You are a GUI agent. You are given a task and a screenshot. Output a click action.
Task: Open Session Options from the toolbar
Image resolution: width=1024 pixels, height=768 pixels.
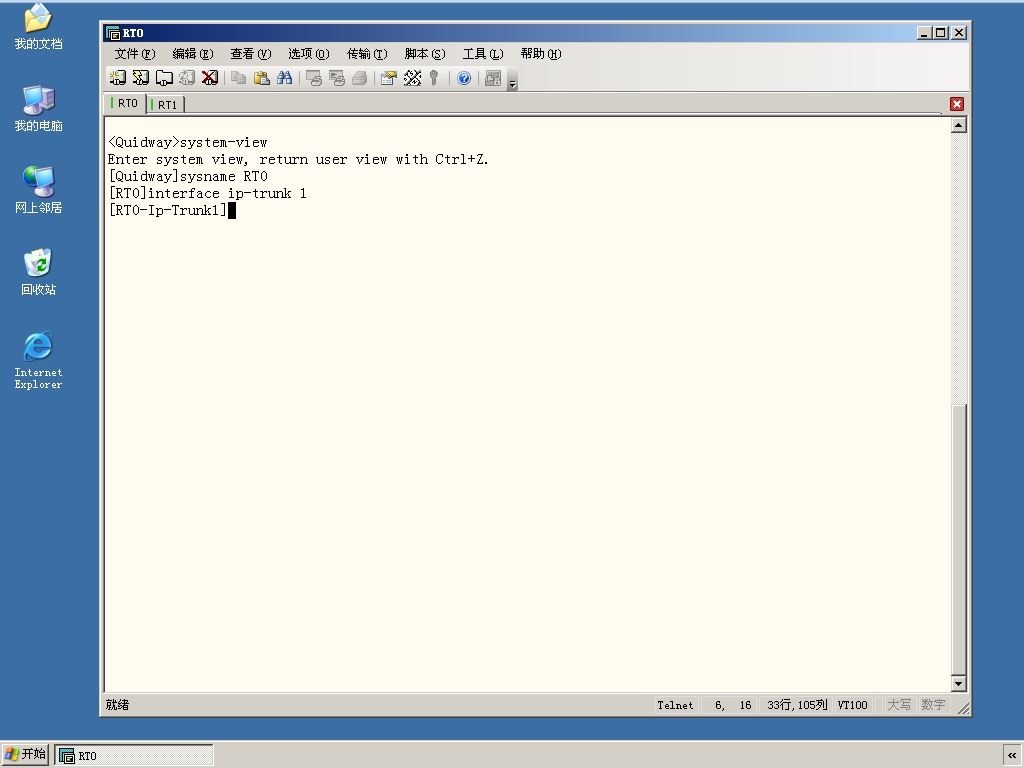tap(389, 78)
